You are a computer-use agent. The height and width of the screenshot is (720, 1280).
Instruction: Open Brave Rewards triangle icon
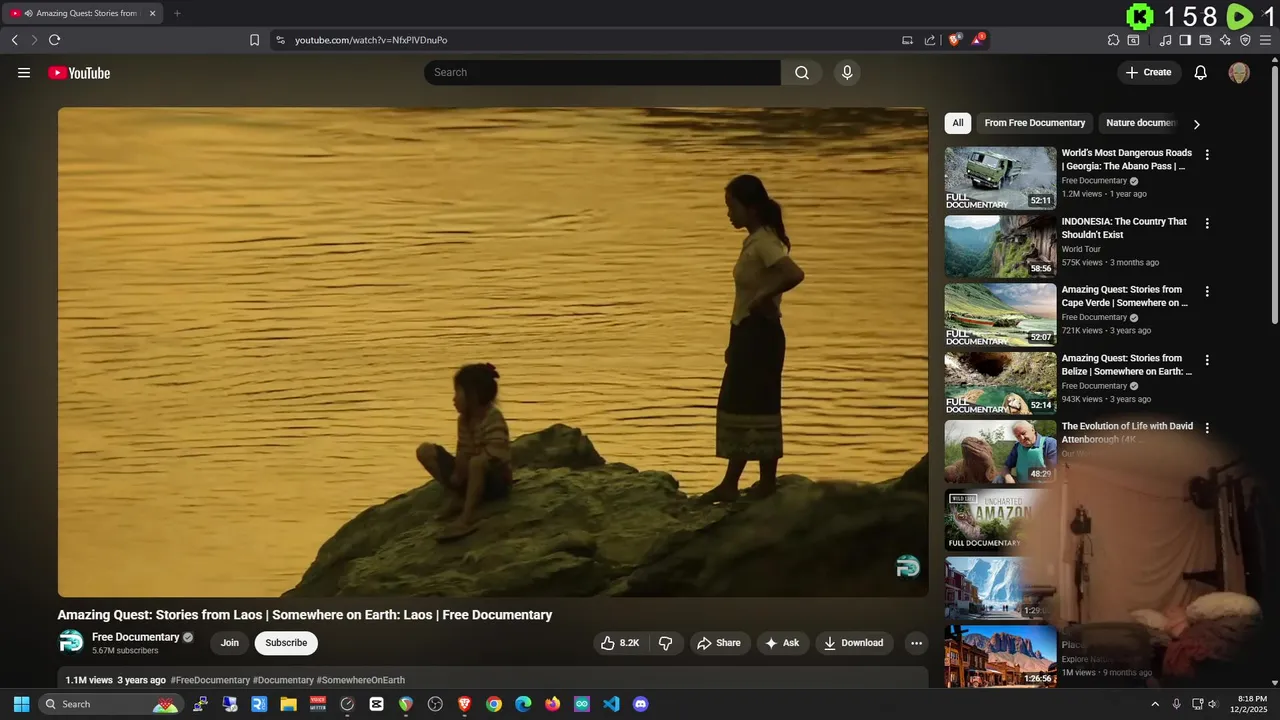click(978, 40)
